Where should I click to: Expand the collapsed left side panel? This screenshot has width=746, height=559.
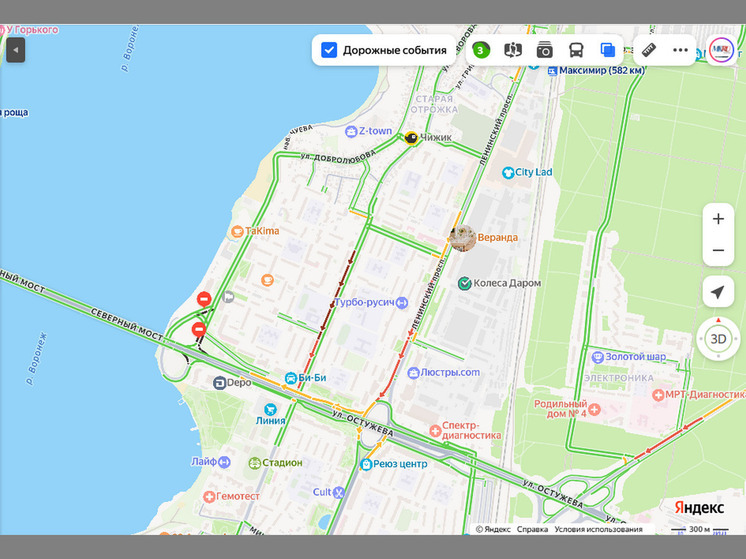click(15, 50)
